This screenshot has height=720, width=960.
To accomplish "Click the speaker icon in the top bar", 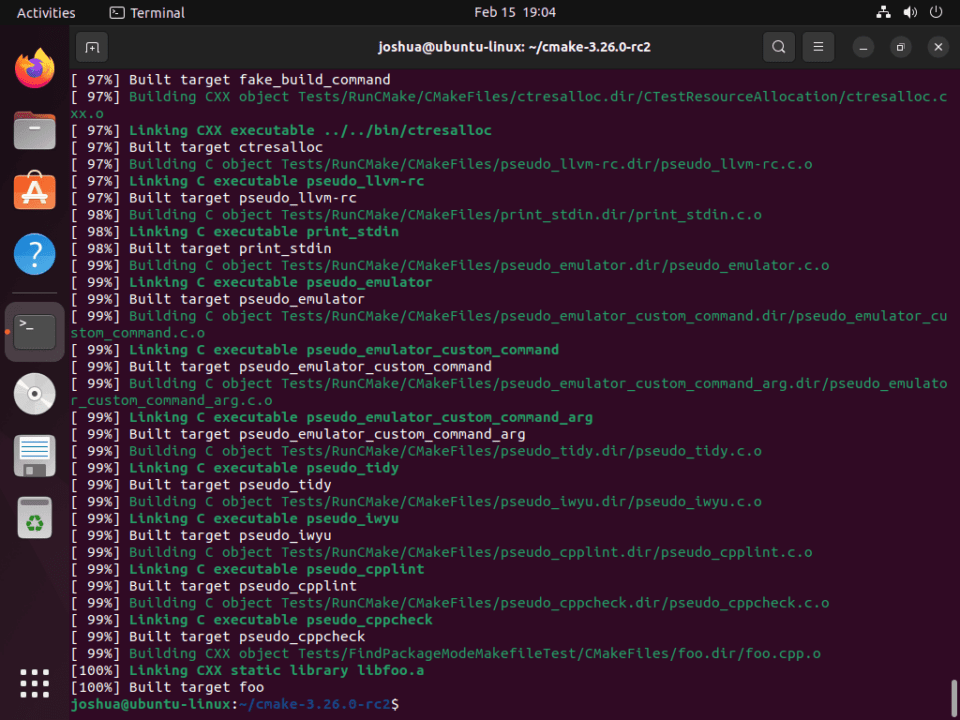I will click(x=908, y=12).
